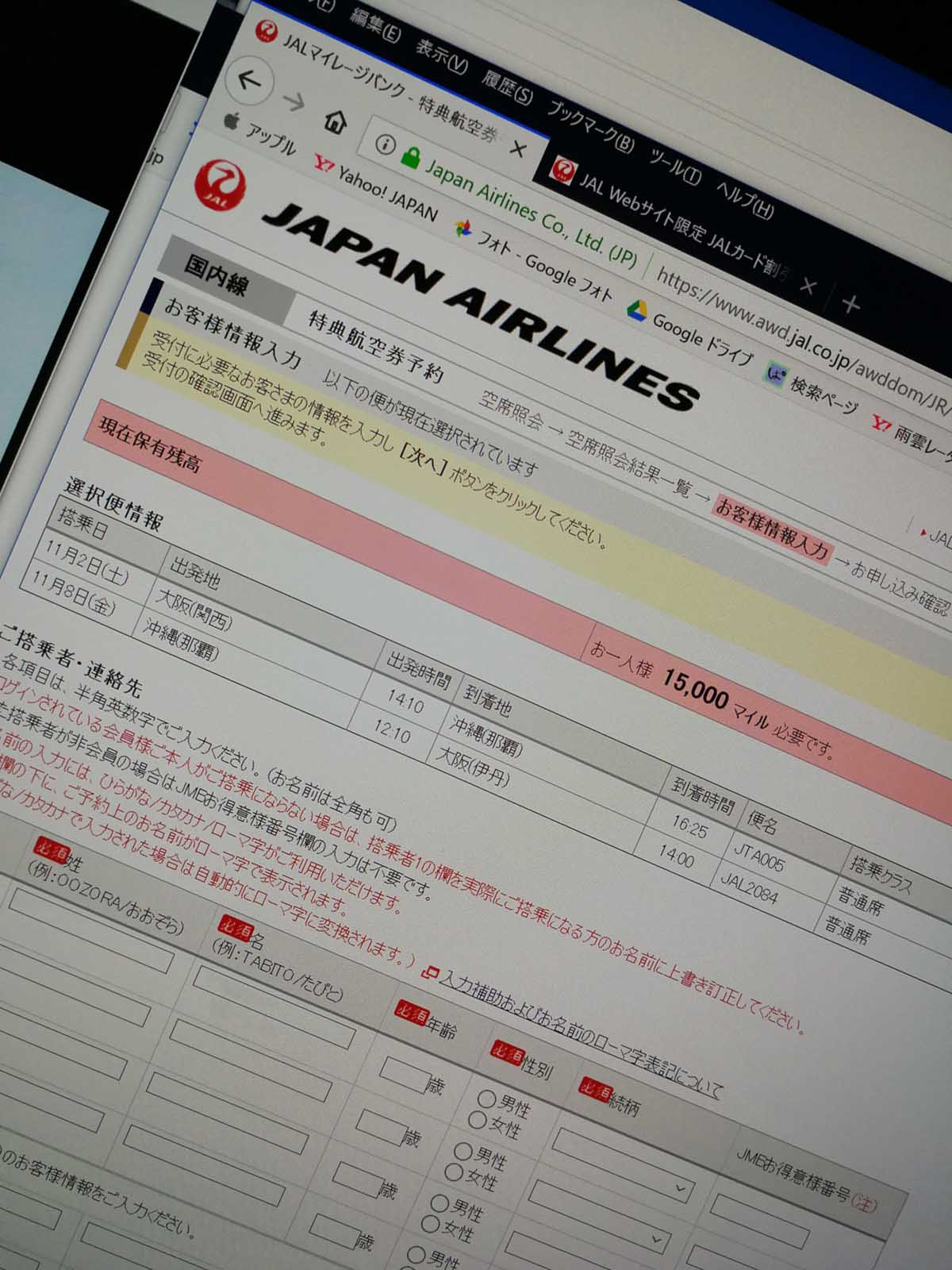Click the 14:10 departure time cell
Screen dimensions: 952x1270
coord(405,702)
